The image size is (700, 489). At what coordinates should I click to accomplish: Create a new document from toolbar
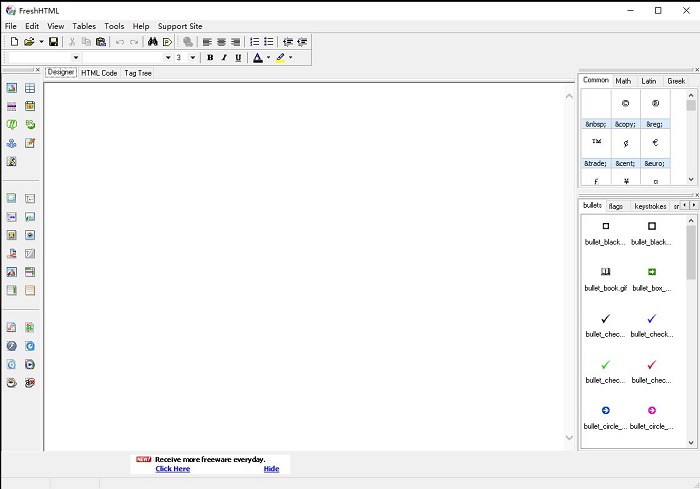[x=14, y=42]
